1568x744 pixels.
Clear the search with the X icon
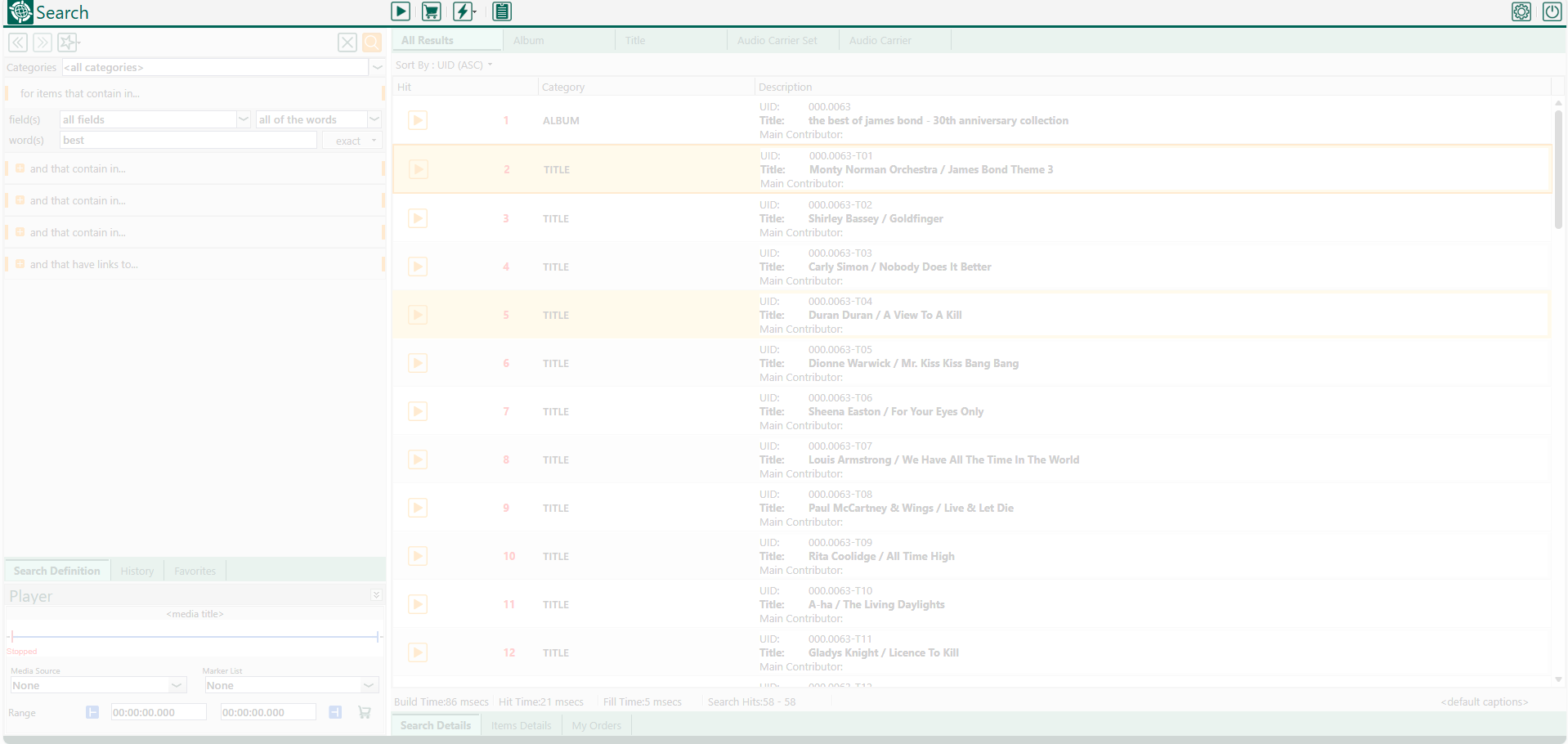click(347, 43)
